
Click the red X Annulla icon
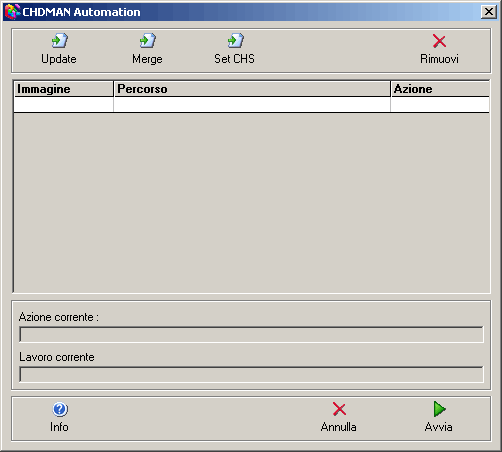pos(339,409)
